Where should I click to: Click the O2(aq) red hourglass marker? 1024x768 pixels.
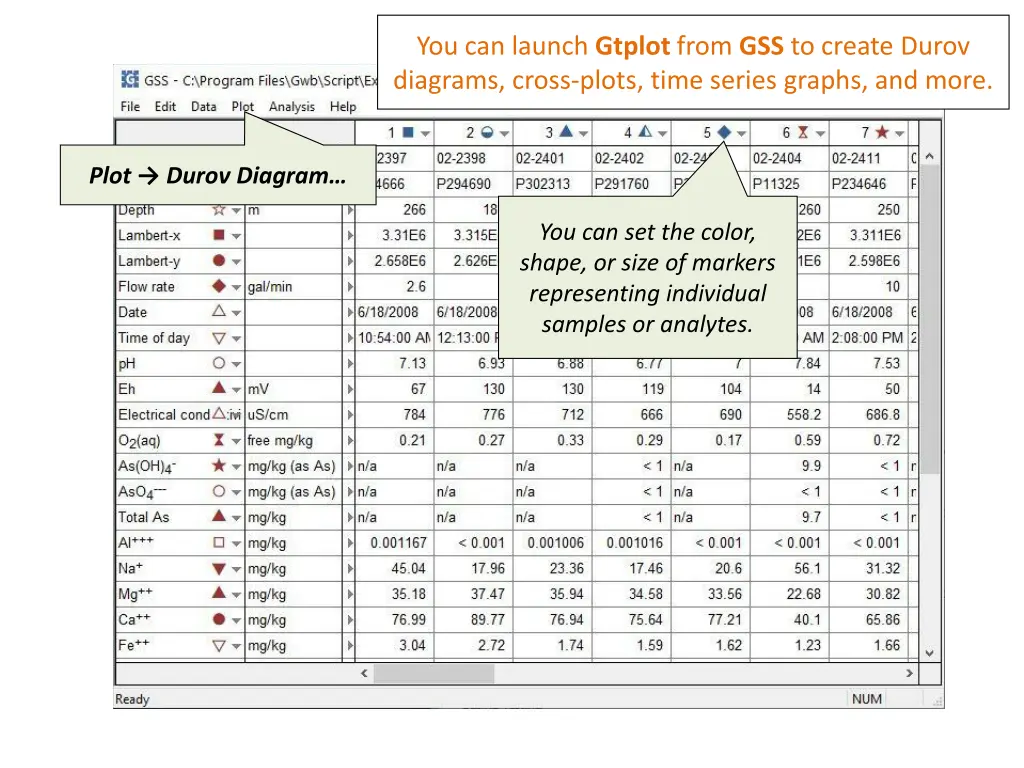click(219, 440)
